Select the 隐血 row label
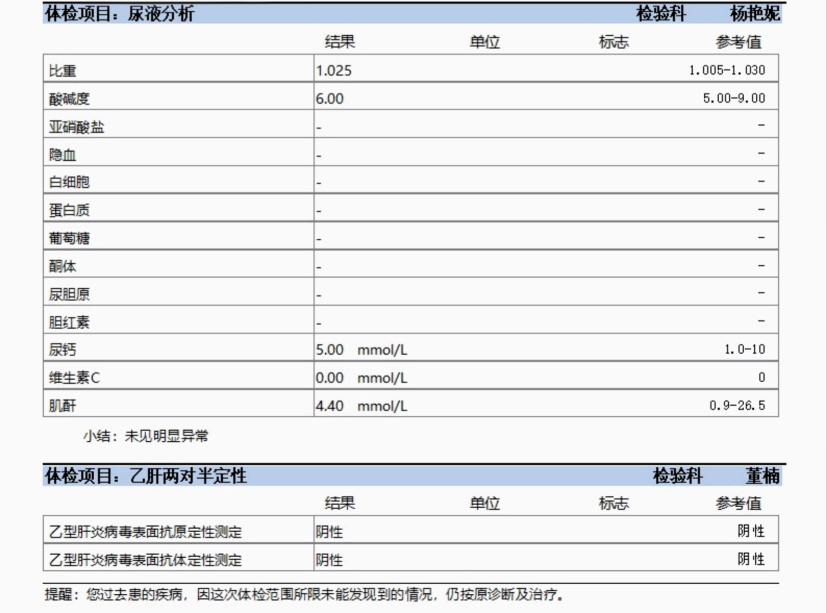The width and height of the screenshot is (827, 613). click(x=62, y=155)
